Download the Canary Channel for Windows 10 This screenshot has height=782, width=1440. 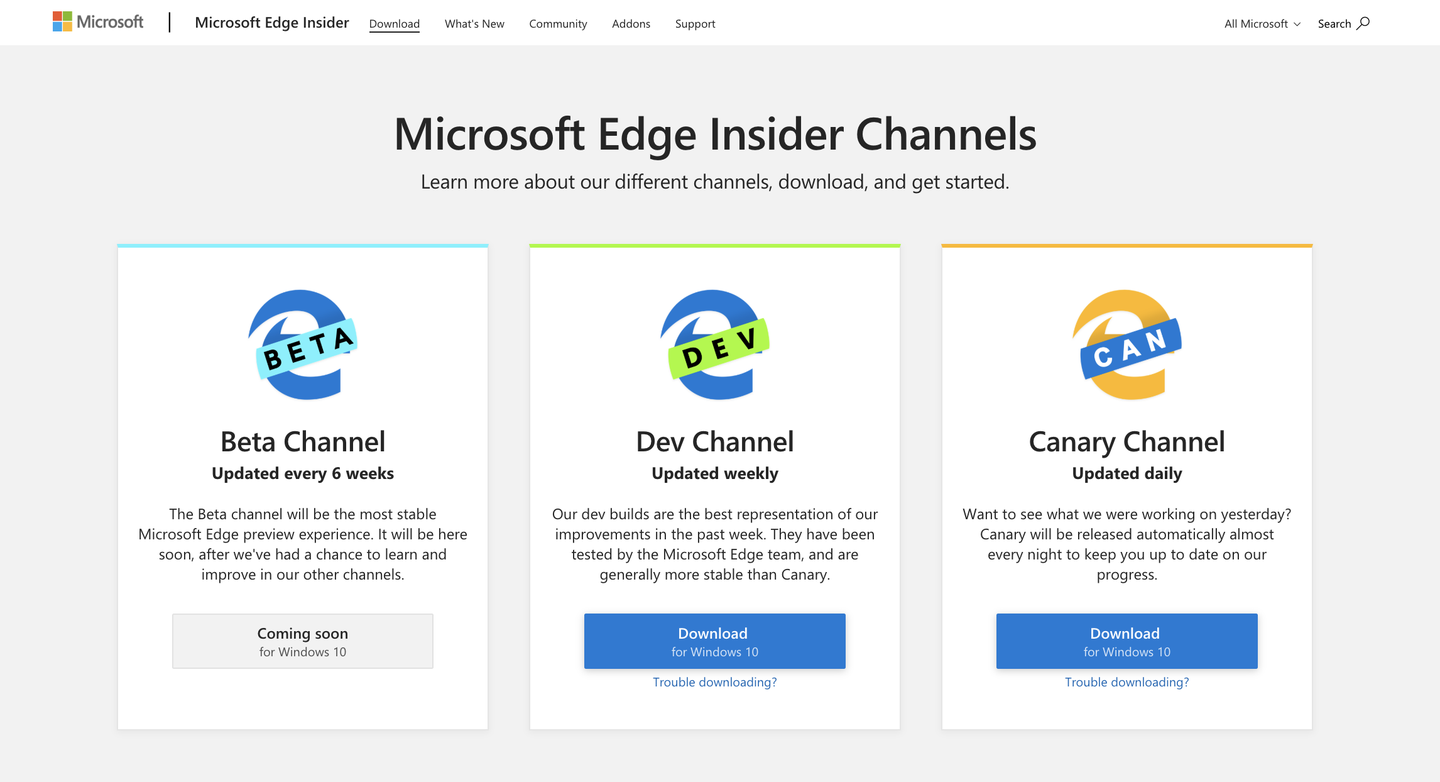1127,641
